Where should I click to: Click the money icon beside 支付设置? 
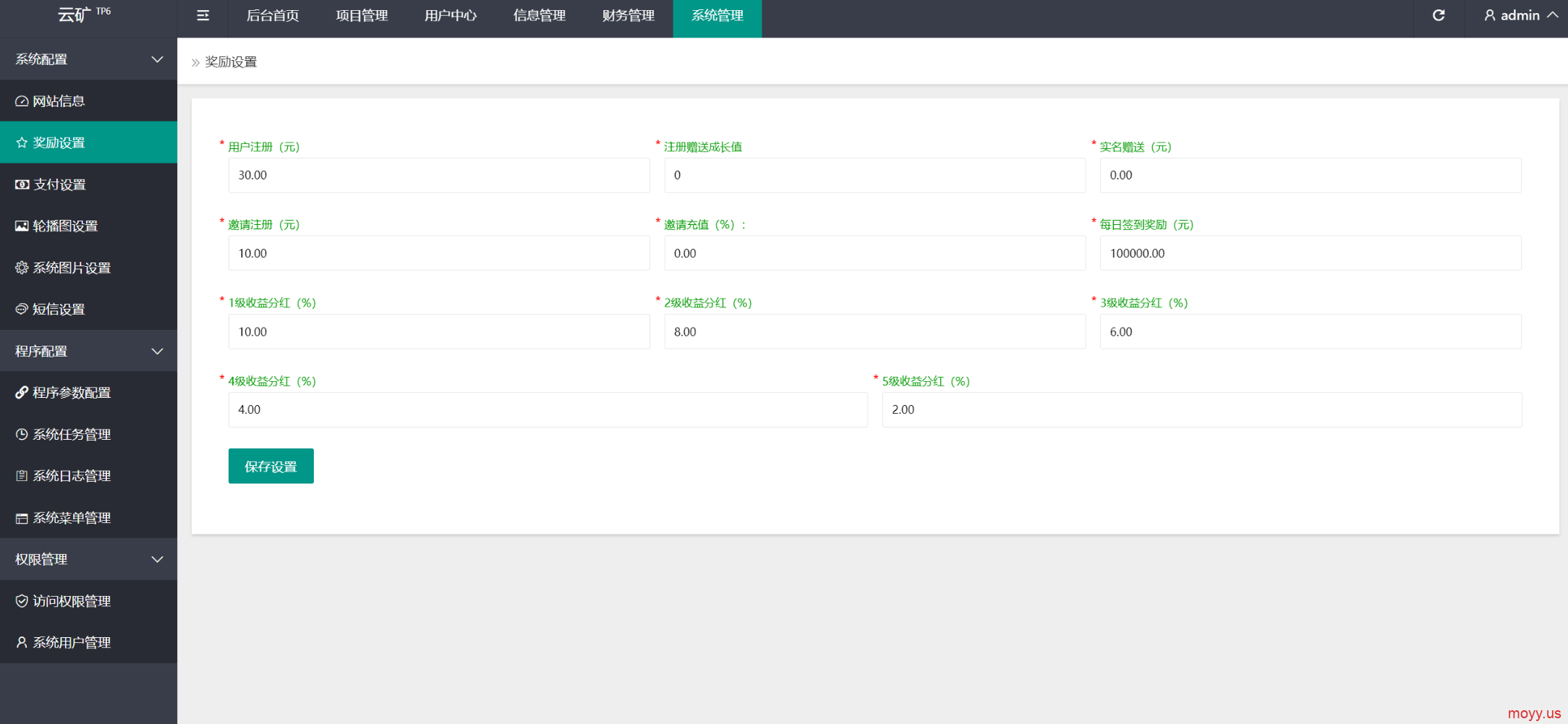pos(22,184)
